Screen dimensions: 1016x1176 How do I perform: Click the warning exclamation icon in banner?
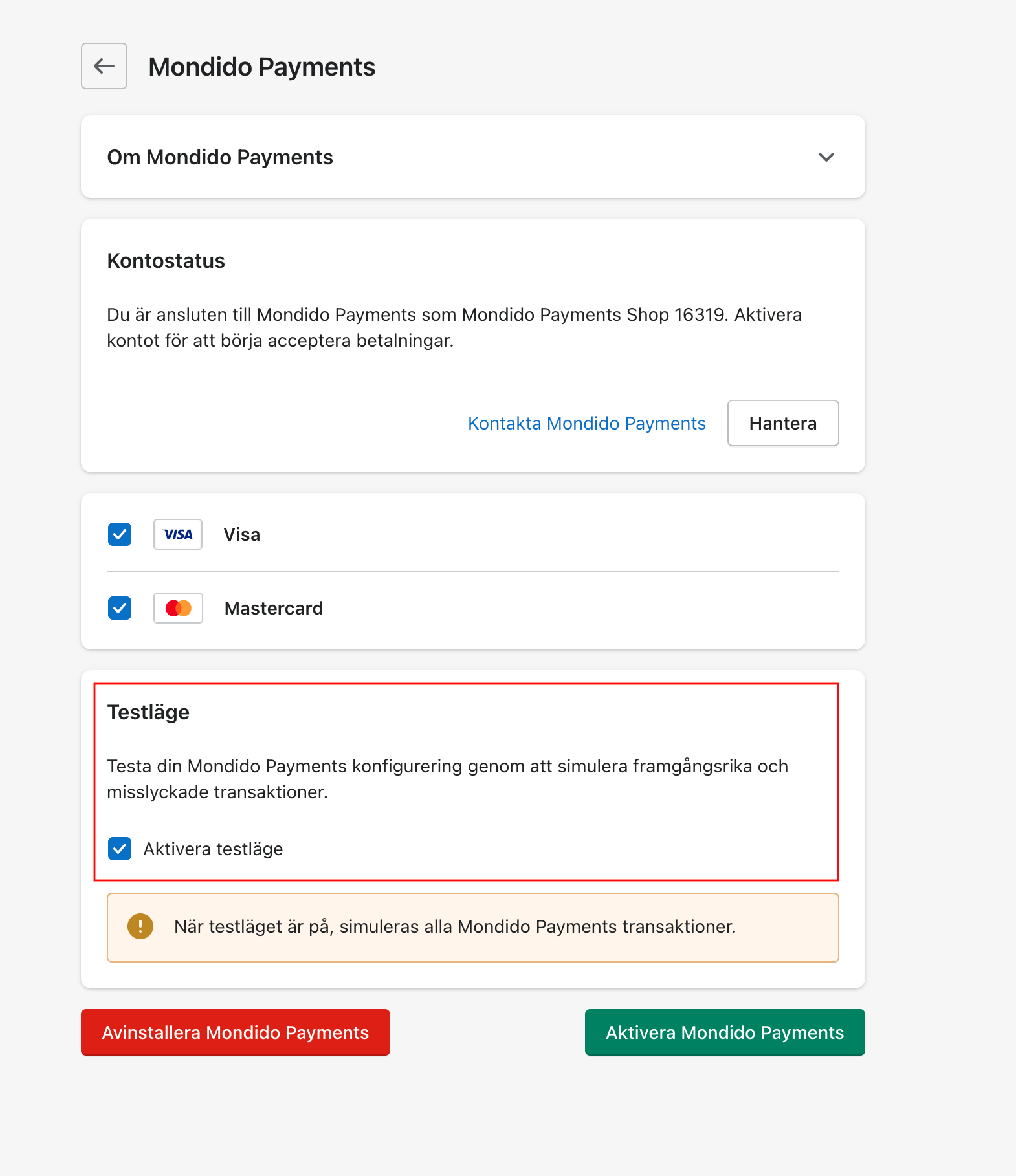tap(140, 926)
